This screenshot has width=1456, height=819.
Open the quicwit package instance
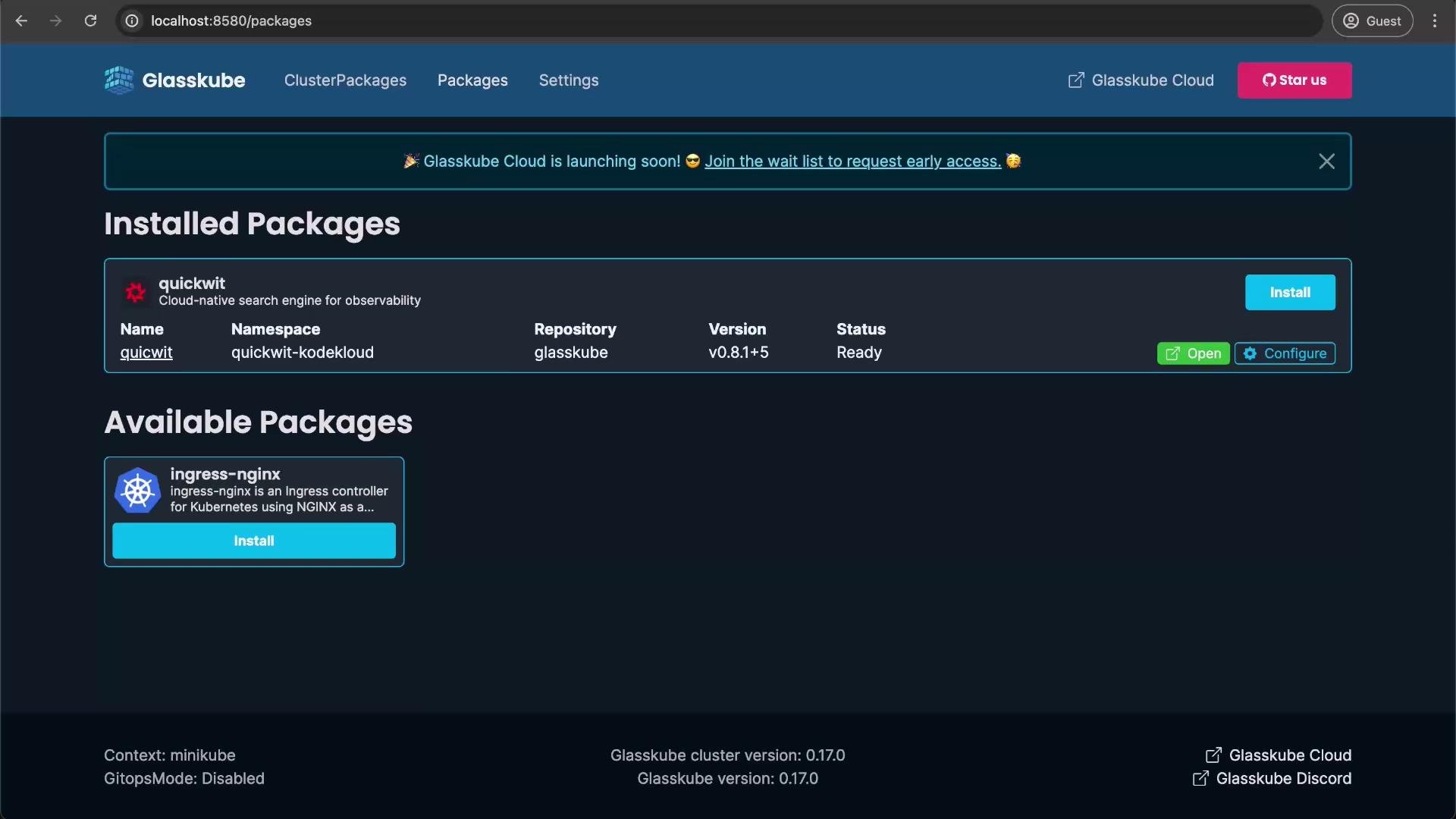(1193, 353)
